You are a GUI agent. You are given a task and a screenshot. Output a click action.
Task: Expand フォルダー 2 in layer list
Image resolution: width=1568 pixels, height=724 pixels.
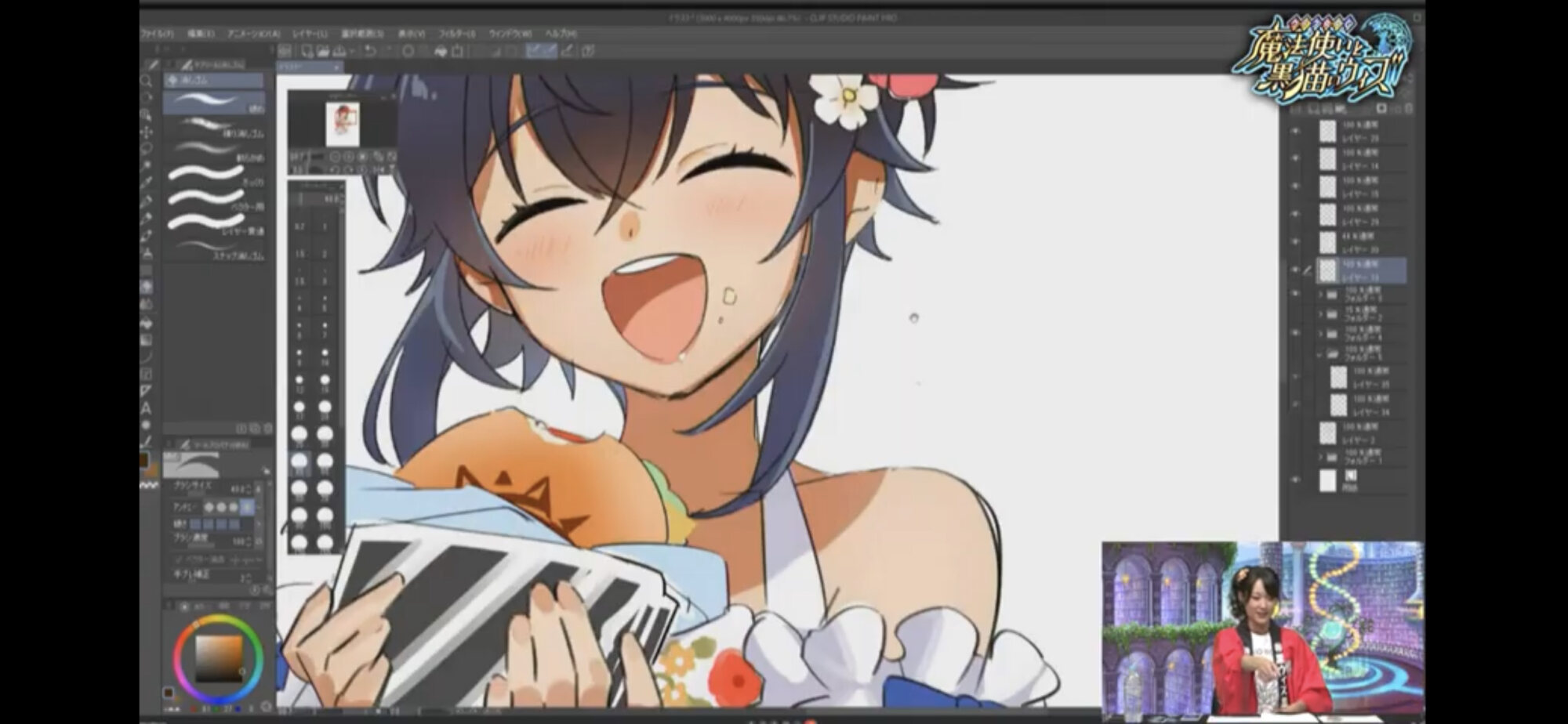click(1321, 313)
